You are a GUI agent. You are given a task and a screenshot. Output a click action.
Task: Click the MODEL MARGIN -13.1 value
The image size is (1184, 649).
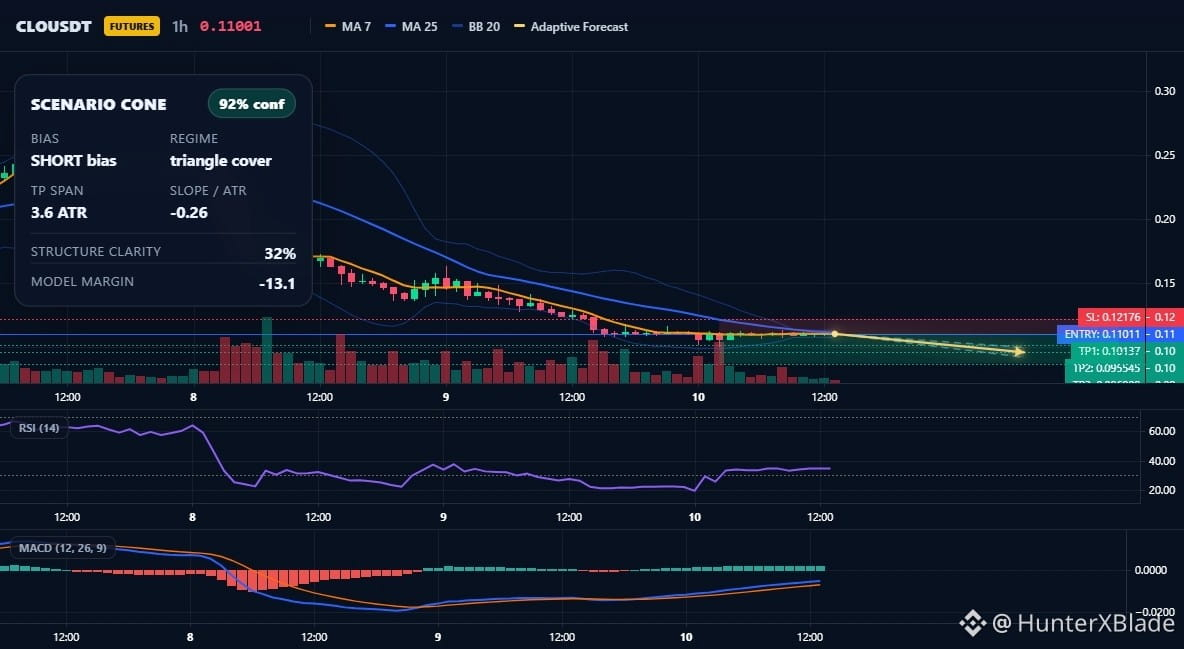(x=277, y=284)
